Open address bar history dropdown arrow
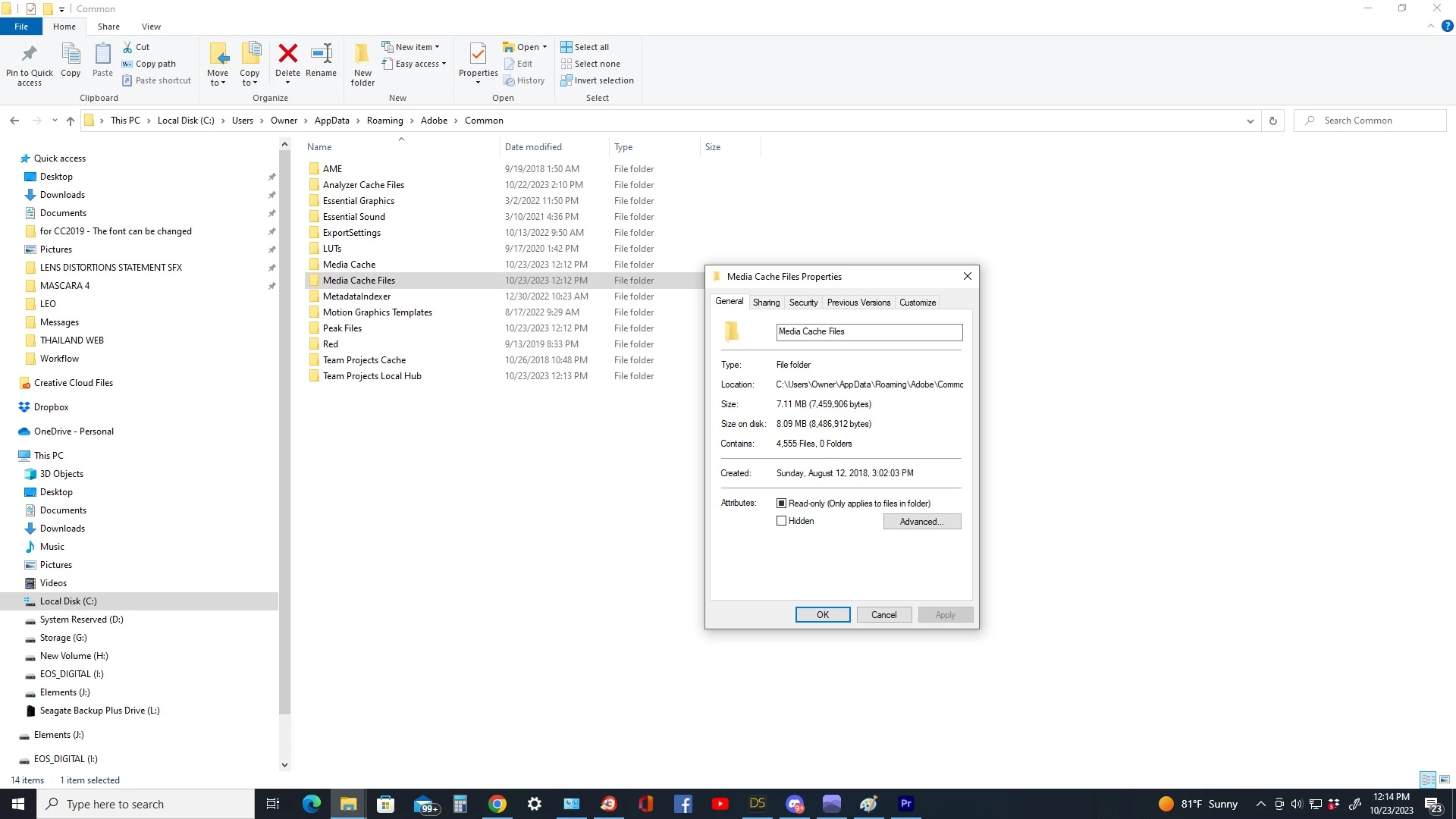 click(1250, 121)
